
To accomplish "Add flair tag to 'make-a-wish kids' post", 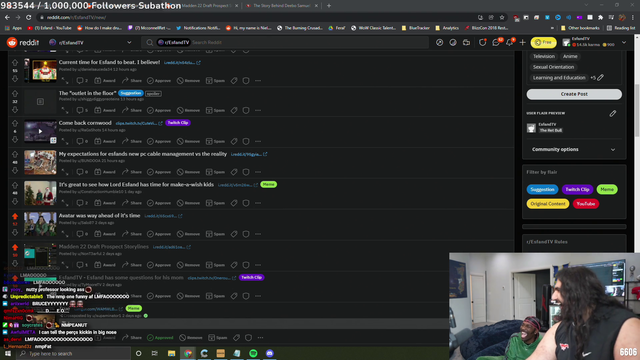I will pyautogui.click(x=234, y=203).
